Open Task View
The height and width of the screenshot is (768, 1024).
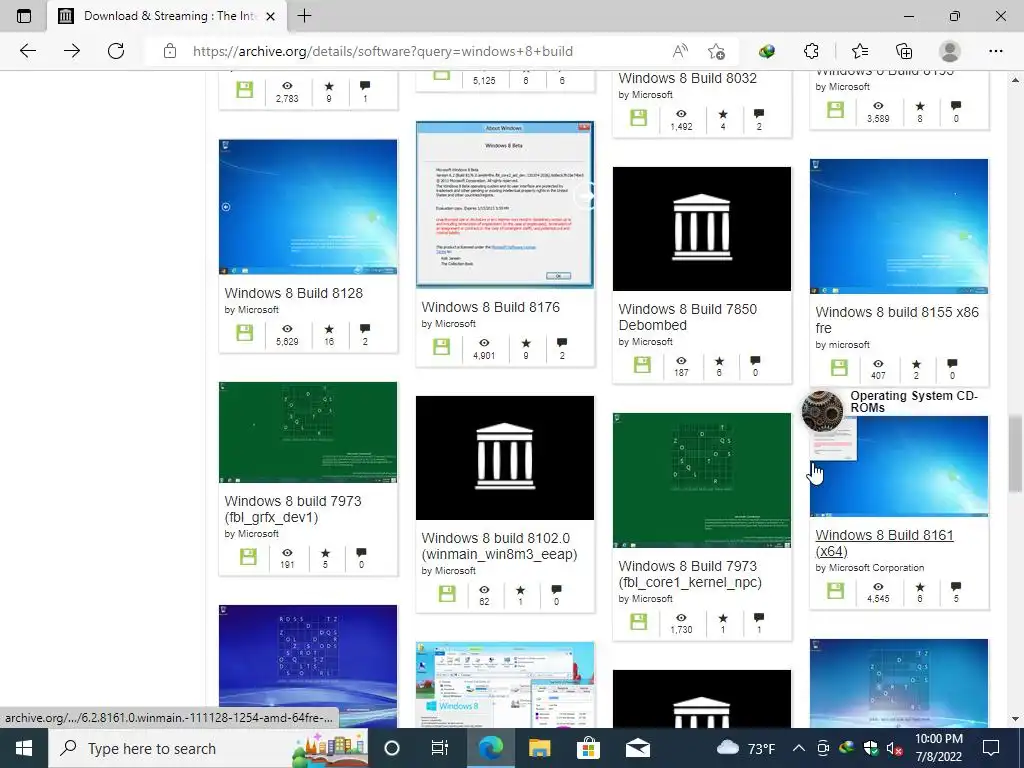coord(440,748)
